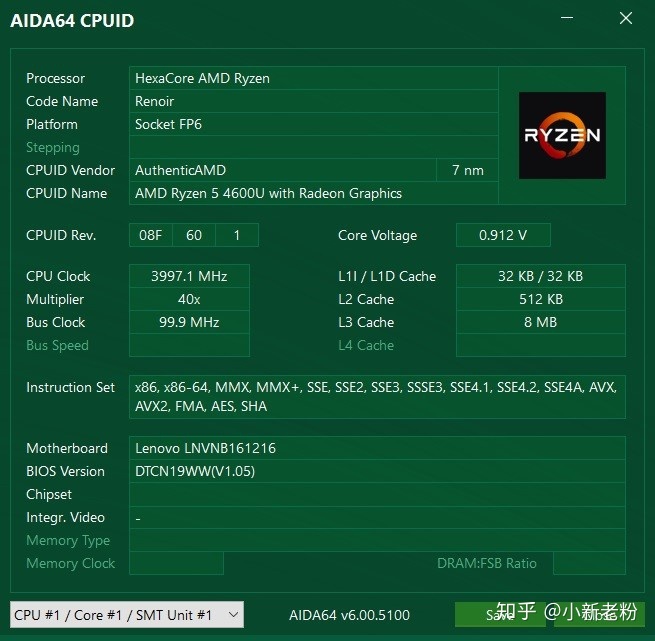Select the CPUID Name field value
This screenshot has height=641, width=655.
(x=314, y=193)
